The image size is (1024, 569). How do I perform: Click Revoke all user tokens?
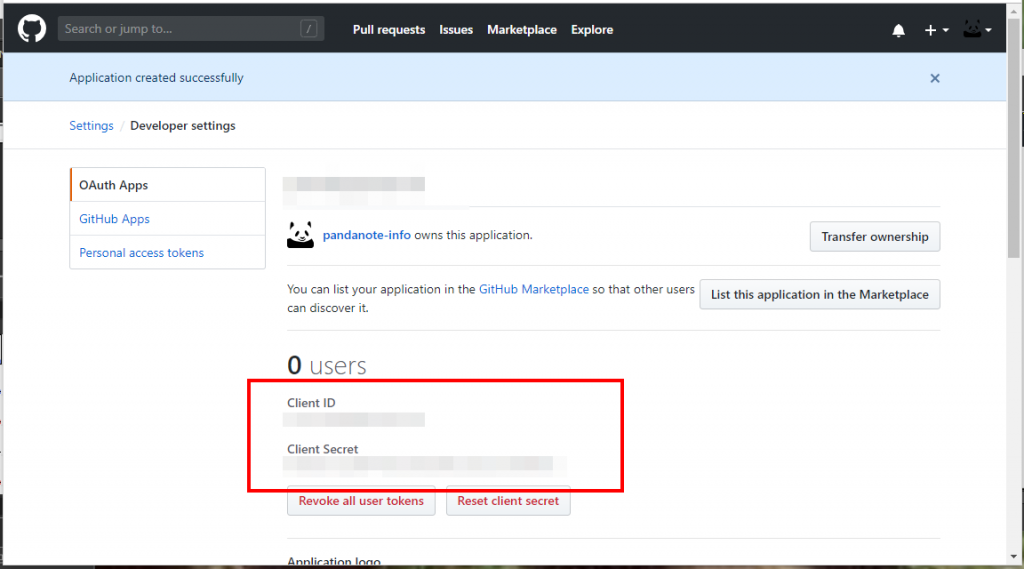(361, 501)
